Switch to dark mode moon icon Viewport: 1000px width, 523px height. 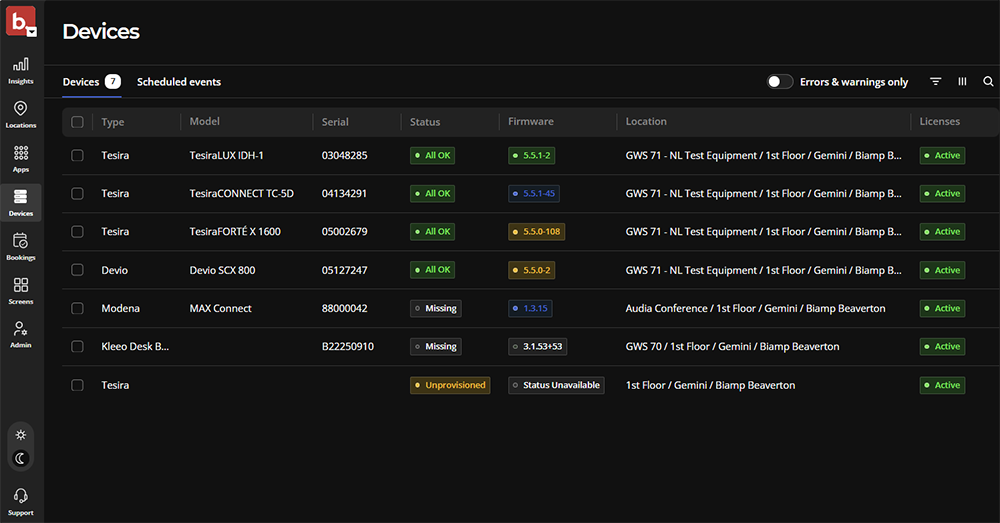tap(20, 458)
